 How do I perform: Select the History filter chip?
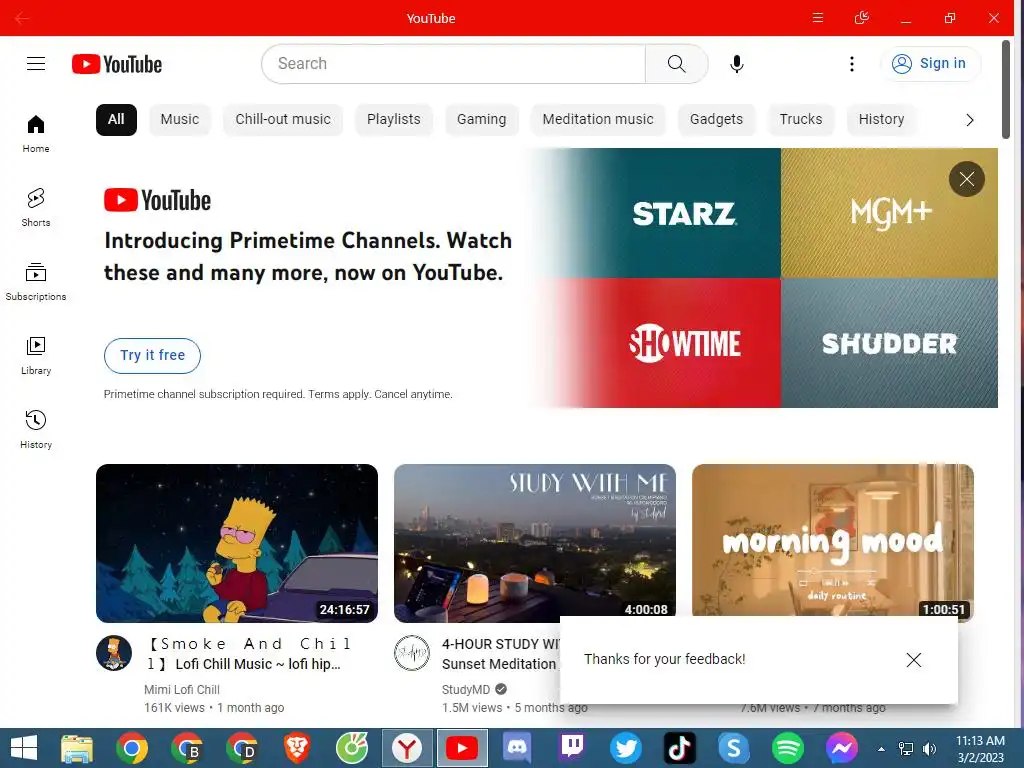point(881,120)
